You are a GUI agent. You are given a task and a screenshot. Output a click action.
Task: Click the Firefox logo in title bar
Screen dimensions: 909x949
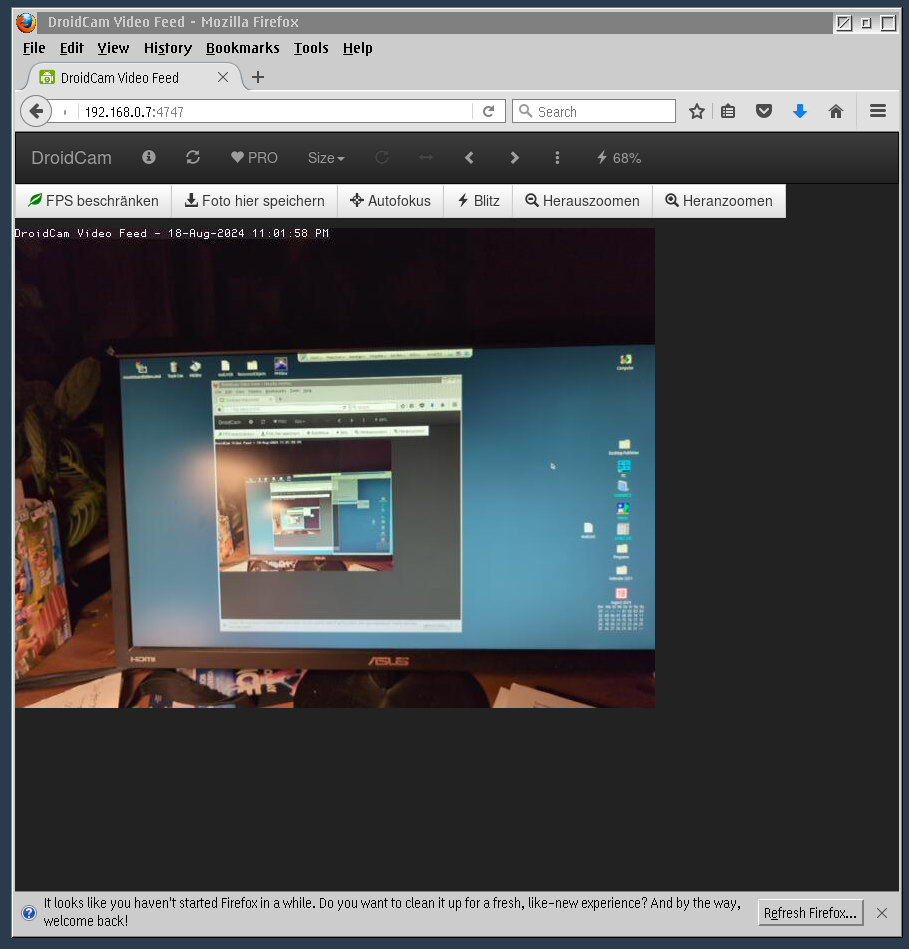(x=26, y=22)
